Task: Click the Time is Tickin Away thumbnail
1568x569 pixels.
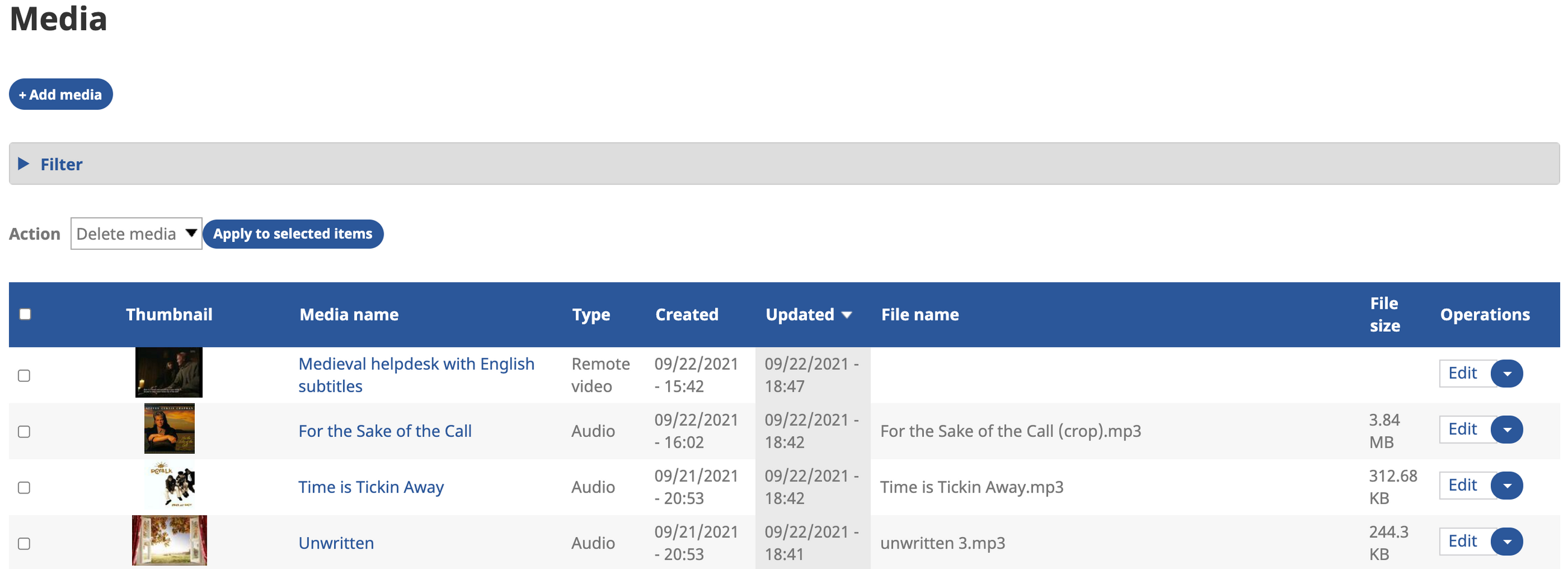Action: pyautogui.click(x=171, y=486)
